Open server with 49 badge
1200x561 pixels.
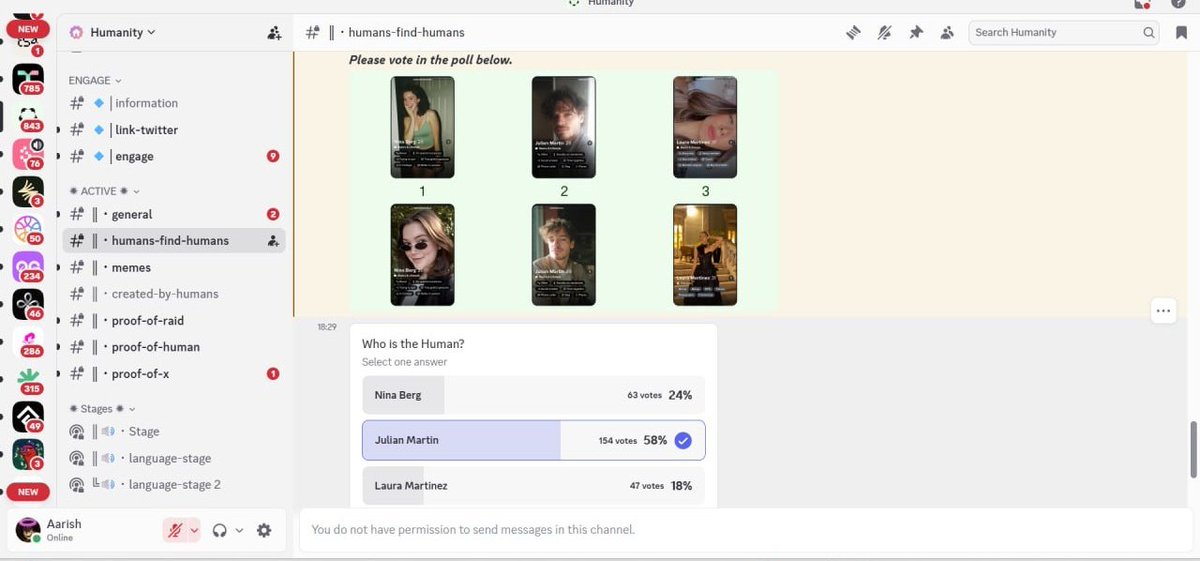click(28, 417)
